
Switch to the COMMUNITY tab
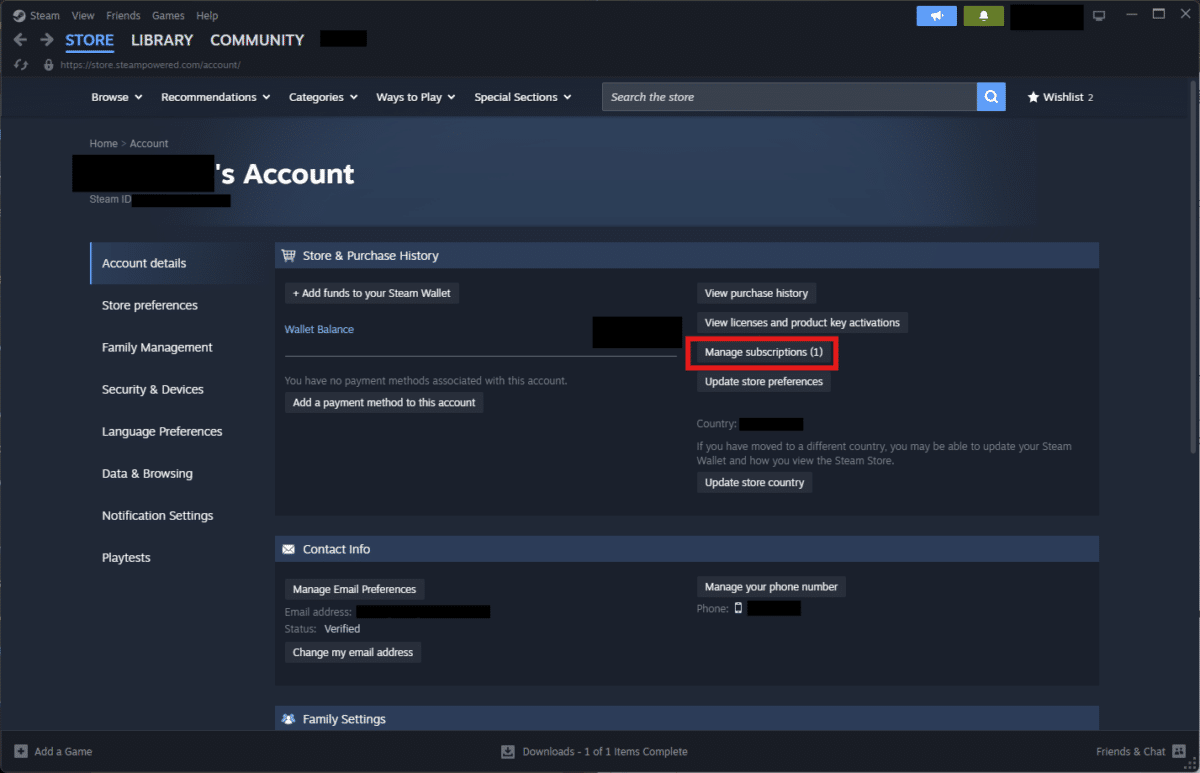click(x=257, y=40)
